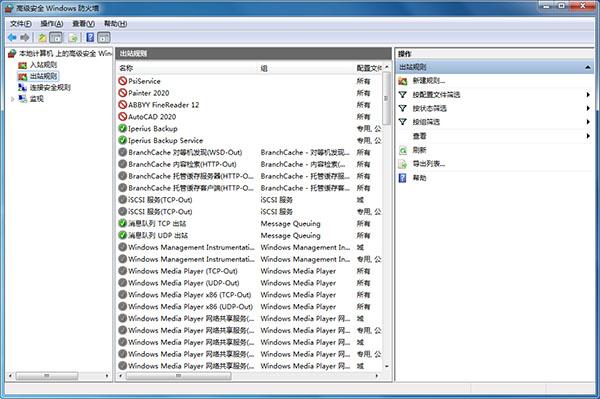
Task: Click the horizontal scrollbar under the rules list
Action: coord(248,376)
